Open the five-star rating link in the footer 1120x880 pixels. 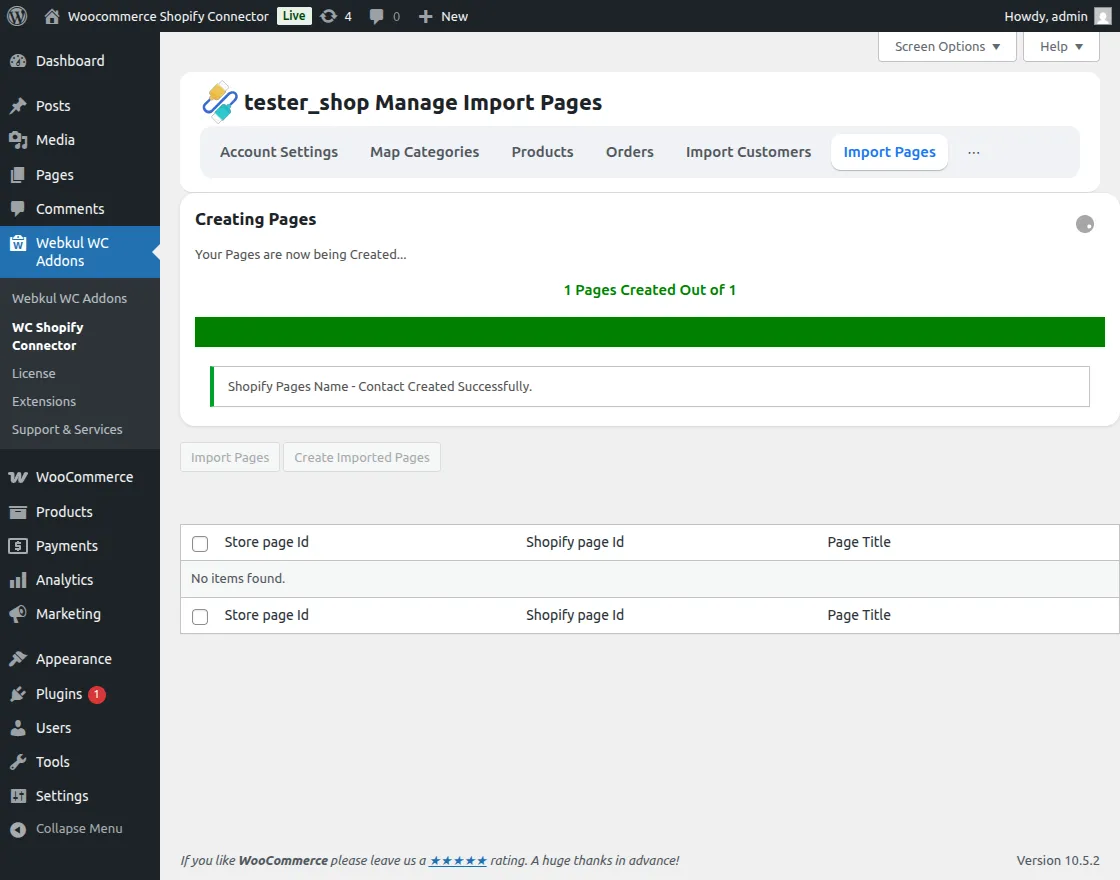click(457, 860)
